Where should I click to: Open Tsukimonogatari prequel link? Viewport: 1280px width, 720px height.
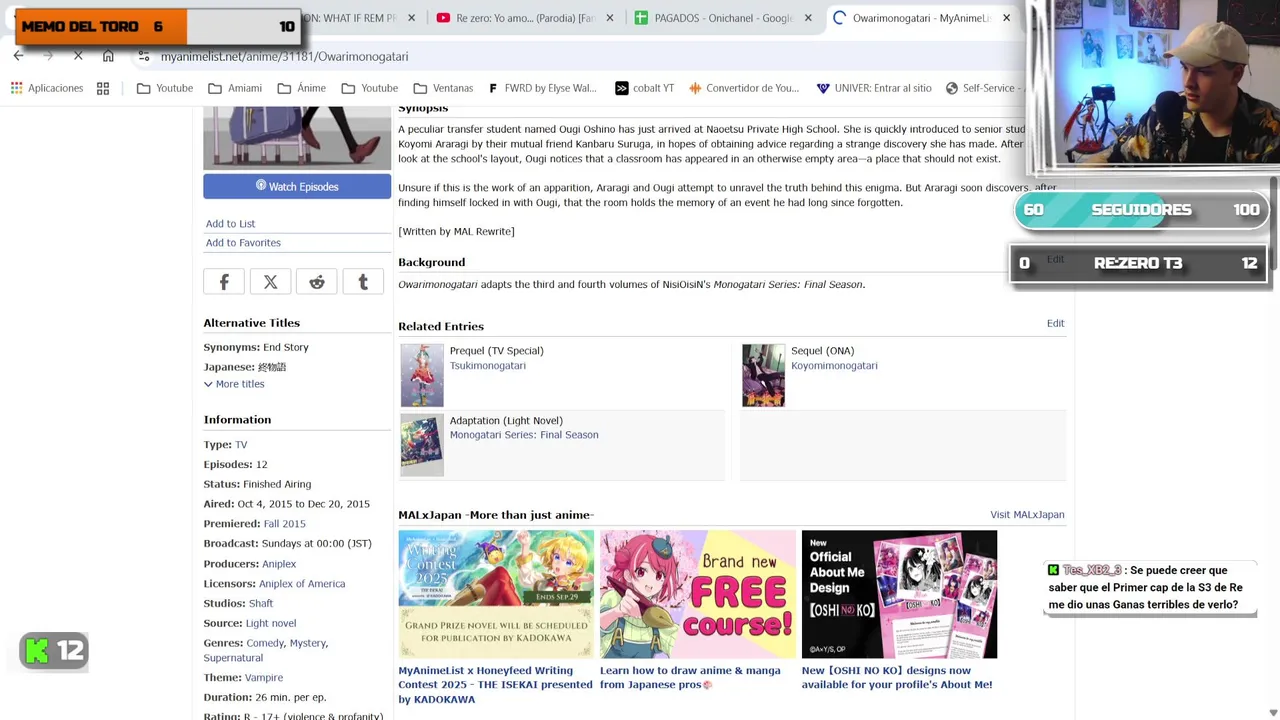[x=487, y=366]
